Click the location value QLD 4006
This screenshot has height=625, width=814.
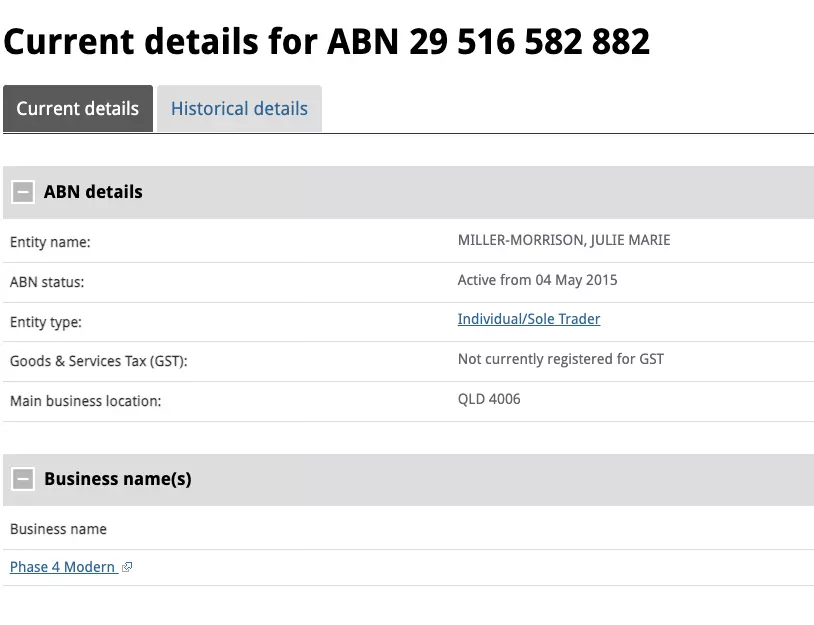(489, 399)
